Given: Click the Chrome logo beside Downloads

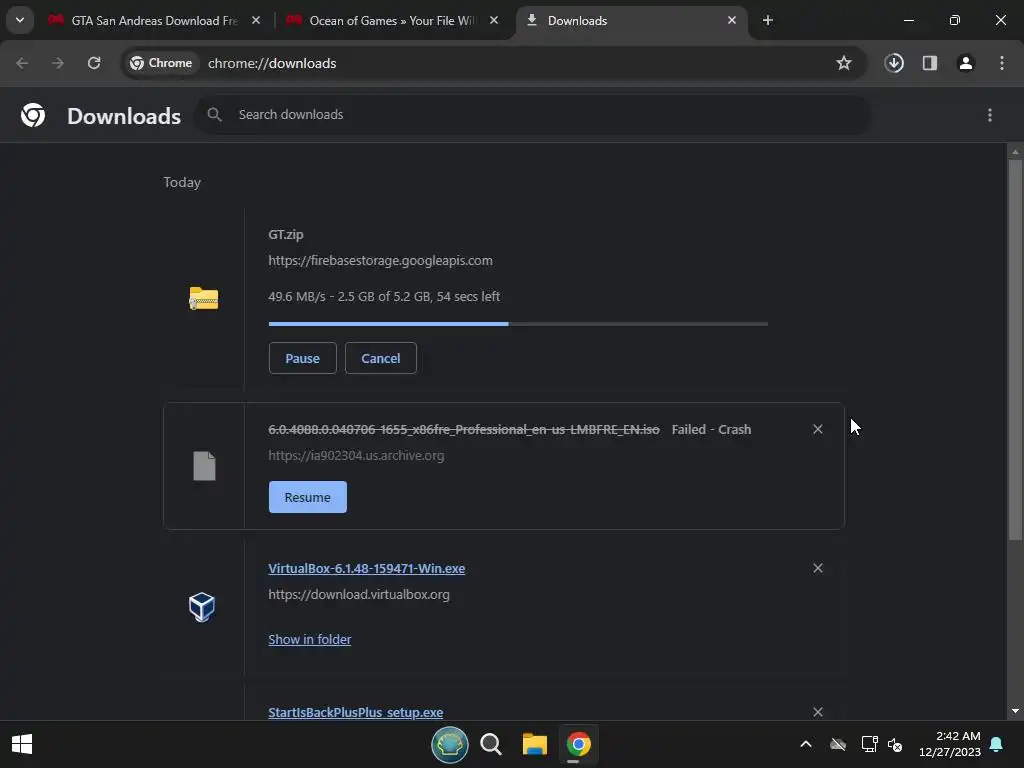Looking at the screenshot, I should tap(33, 115).
